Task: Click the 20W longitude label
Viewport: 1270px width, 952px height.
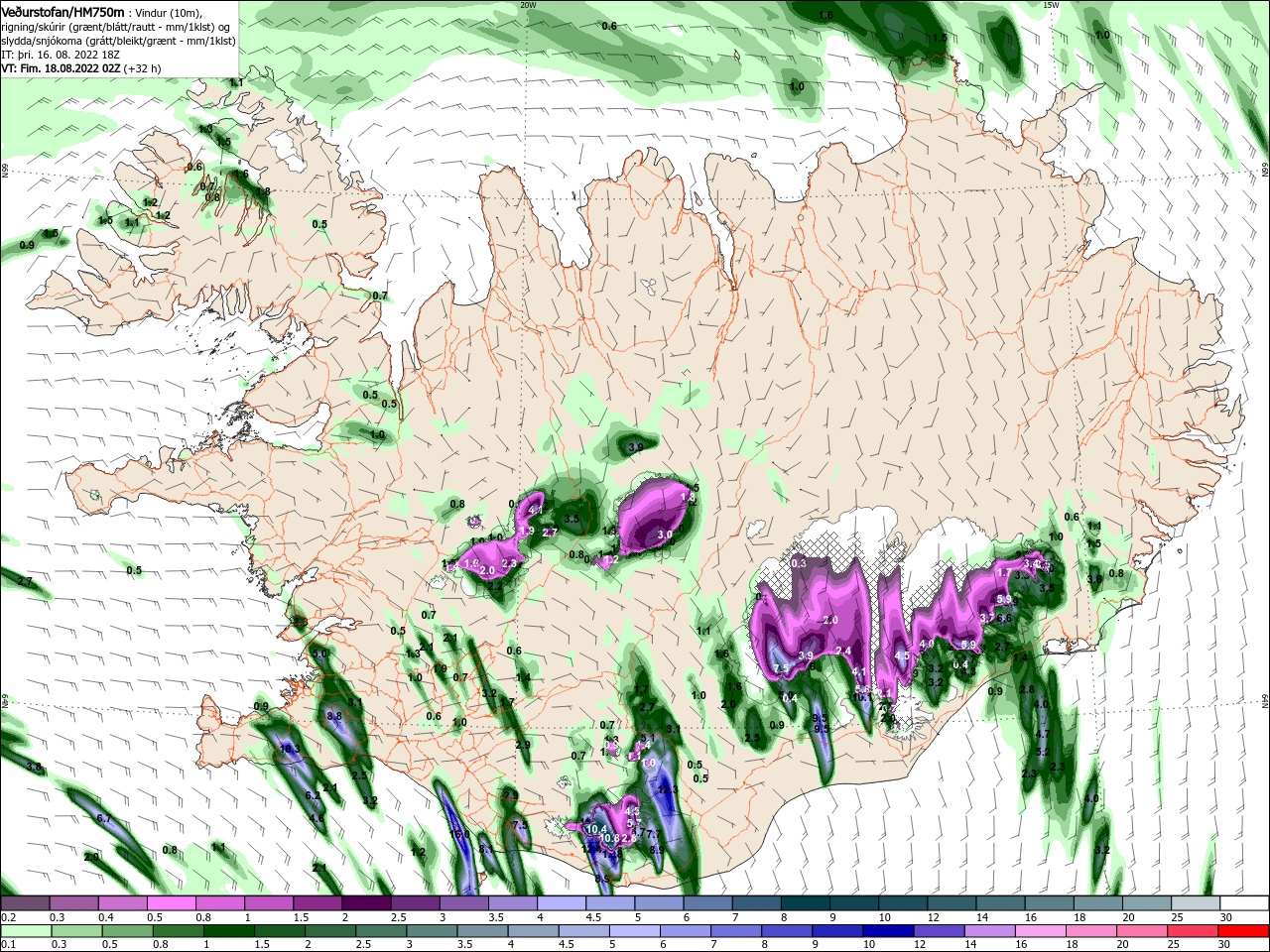Action: 528,5
